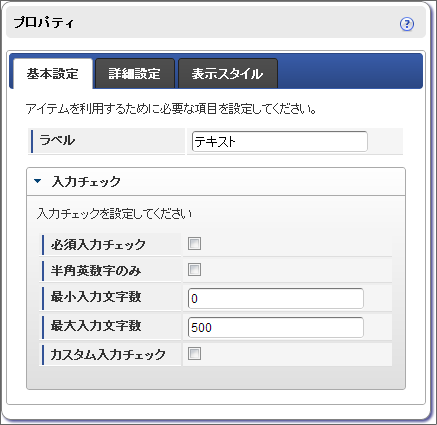Image resolution: width=437 pixels, height=425 pixels.
Task: Tick the 半角英数字のみ checkbox
Action: [x=194, y=269]
